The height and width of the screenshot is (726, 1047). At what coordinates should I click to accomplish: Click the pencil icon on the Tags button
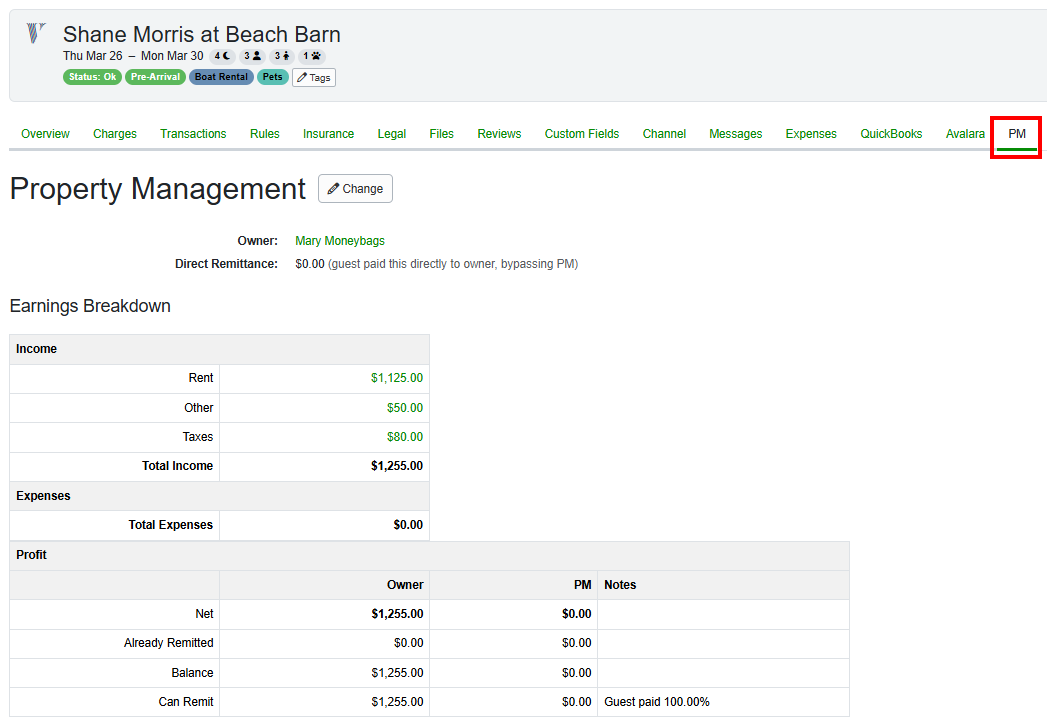pyautogui.click(x=304, y=77)
